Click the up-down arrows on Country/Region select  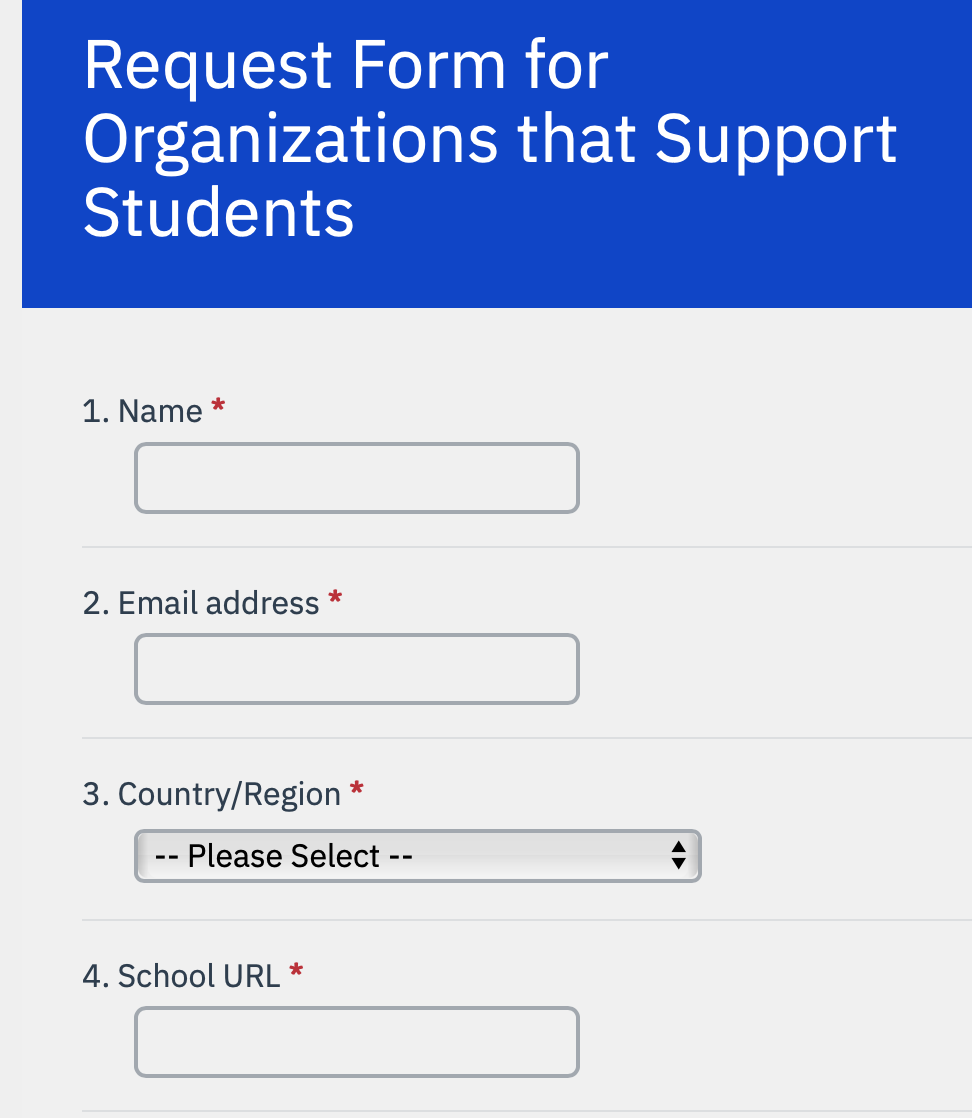coord(678,856)
